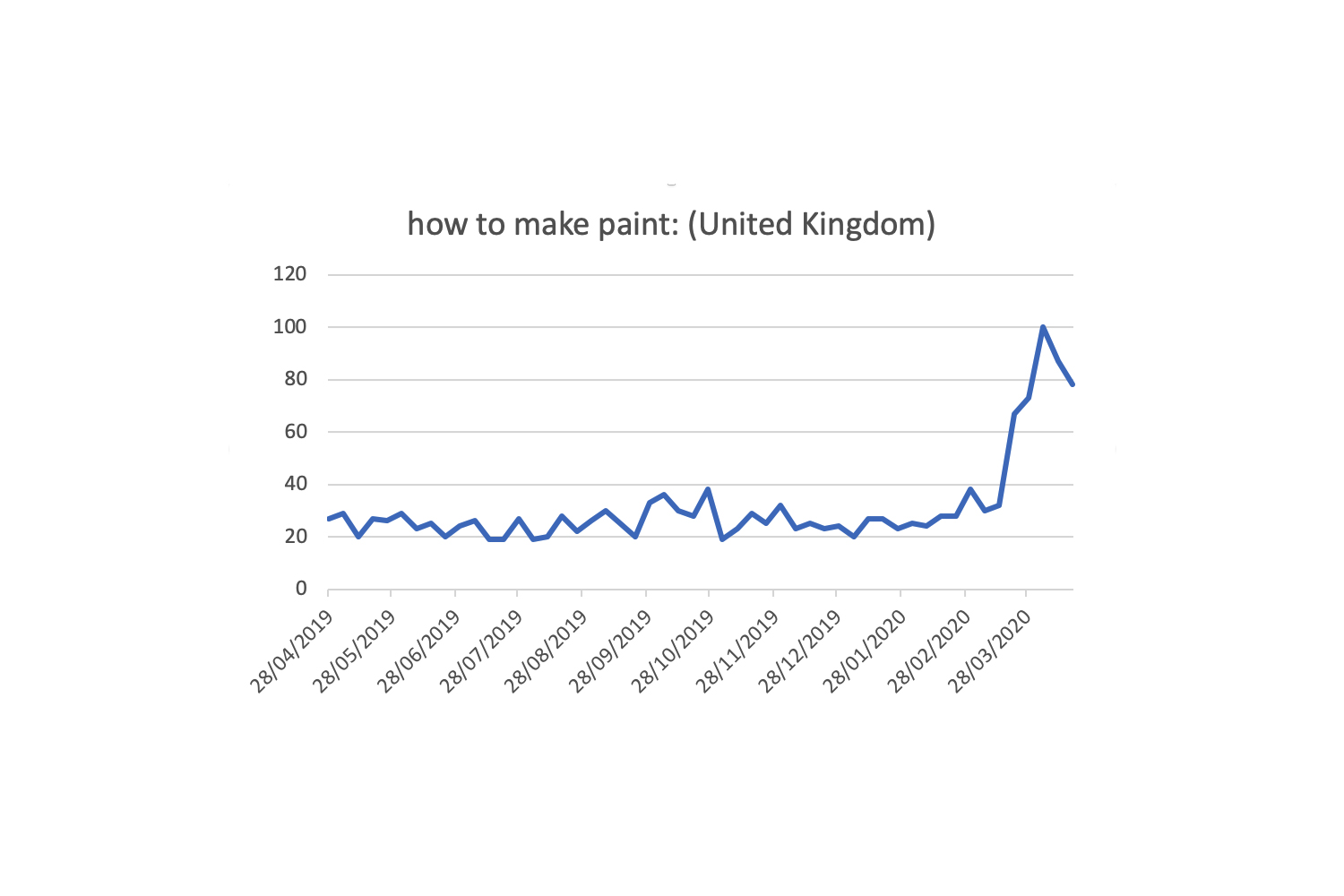Select the 28/04/2019 date label

point(292,651)
